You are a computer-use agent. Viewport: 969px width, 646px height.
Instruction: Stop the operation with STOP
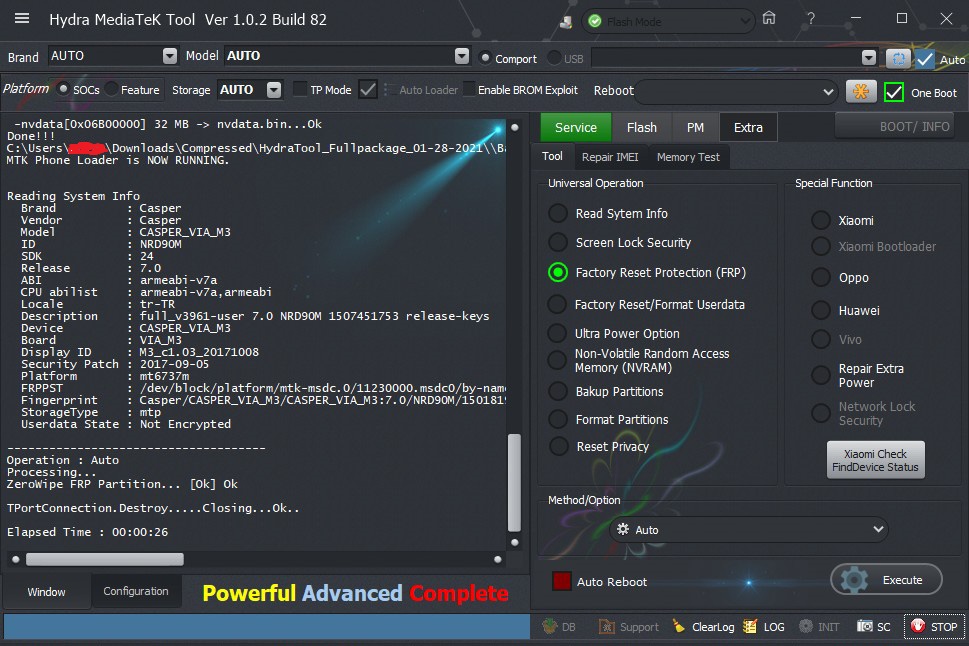[x=934, y=626]
